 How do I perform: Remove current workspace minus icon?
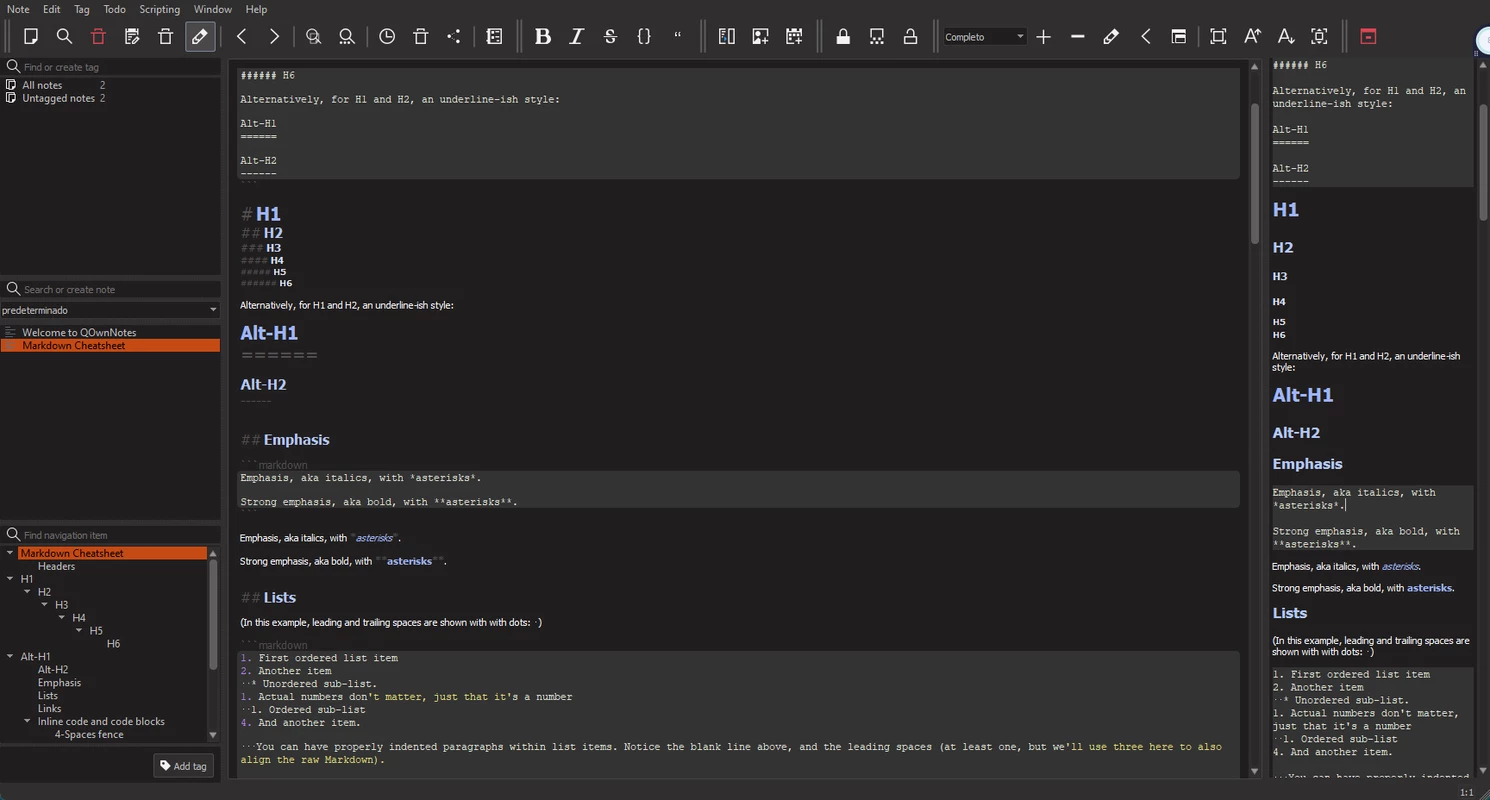coord(1078,37)
